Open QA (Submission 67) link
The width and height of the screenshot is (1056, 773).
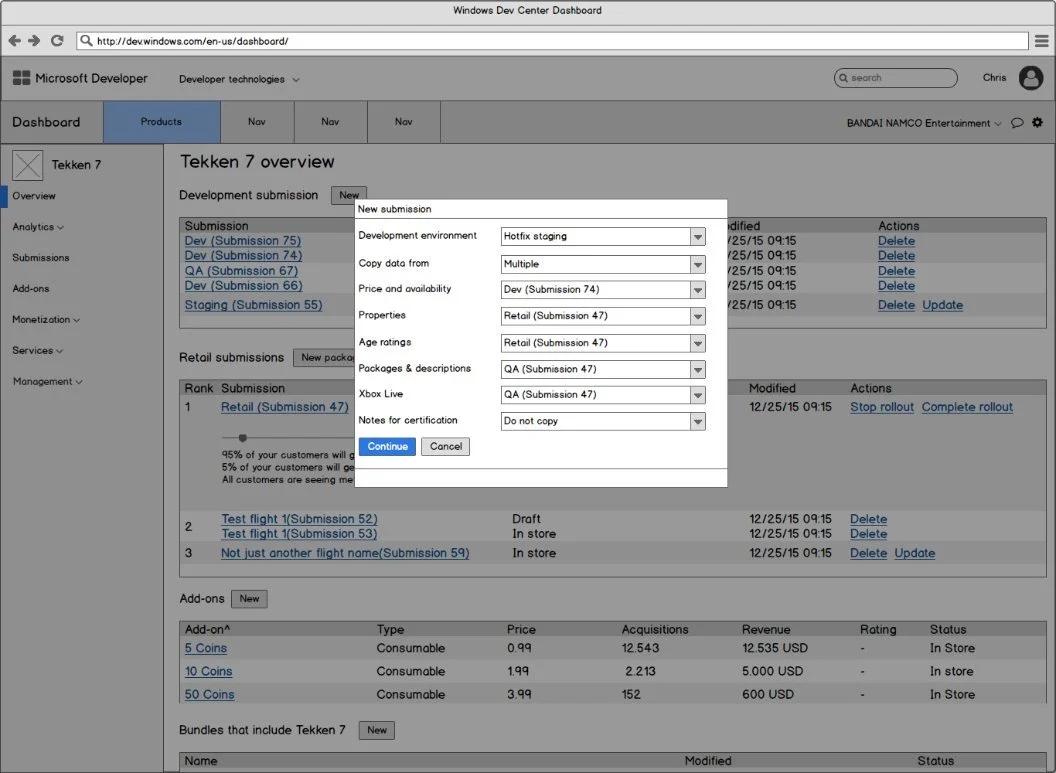pos(241,271)
